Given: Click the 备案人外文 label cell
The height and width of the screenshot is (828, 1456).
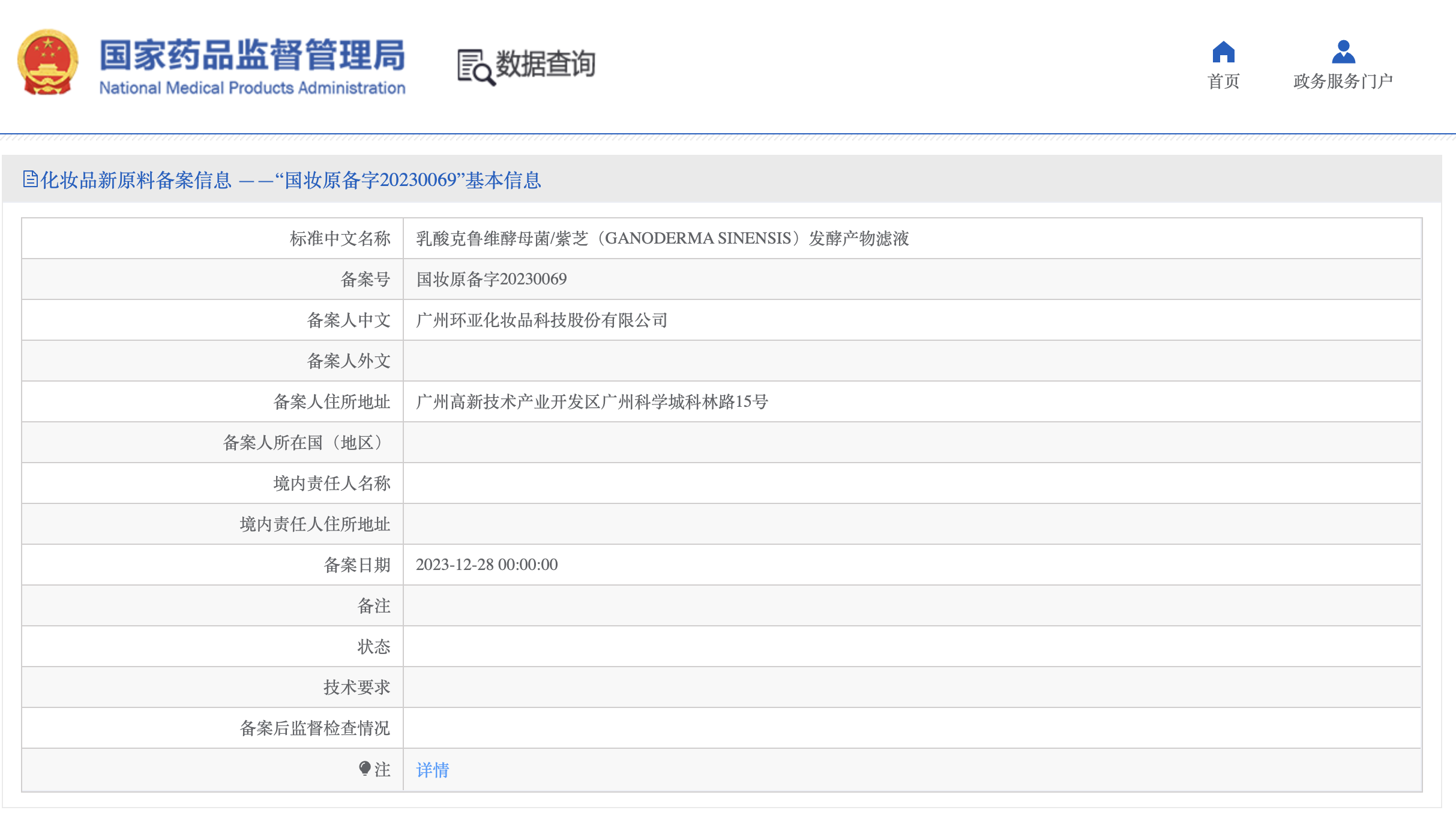Looking at the screenshot, I should pyautogui.click(x=212, y=361).
